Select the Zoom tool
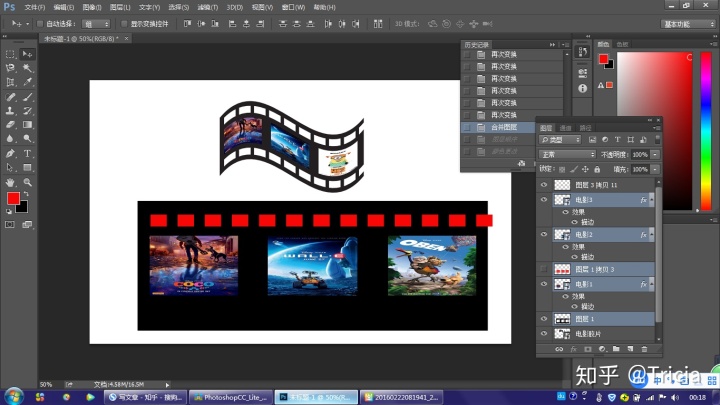Viewport: 720px width, 405px height. pyautogui.click(x=28, y=182)
